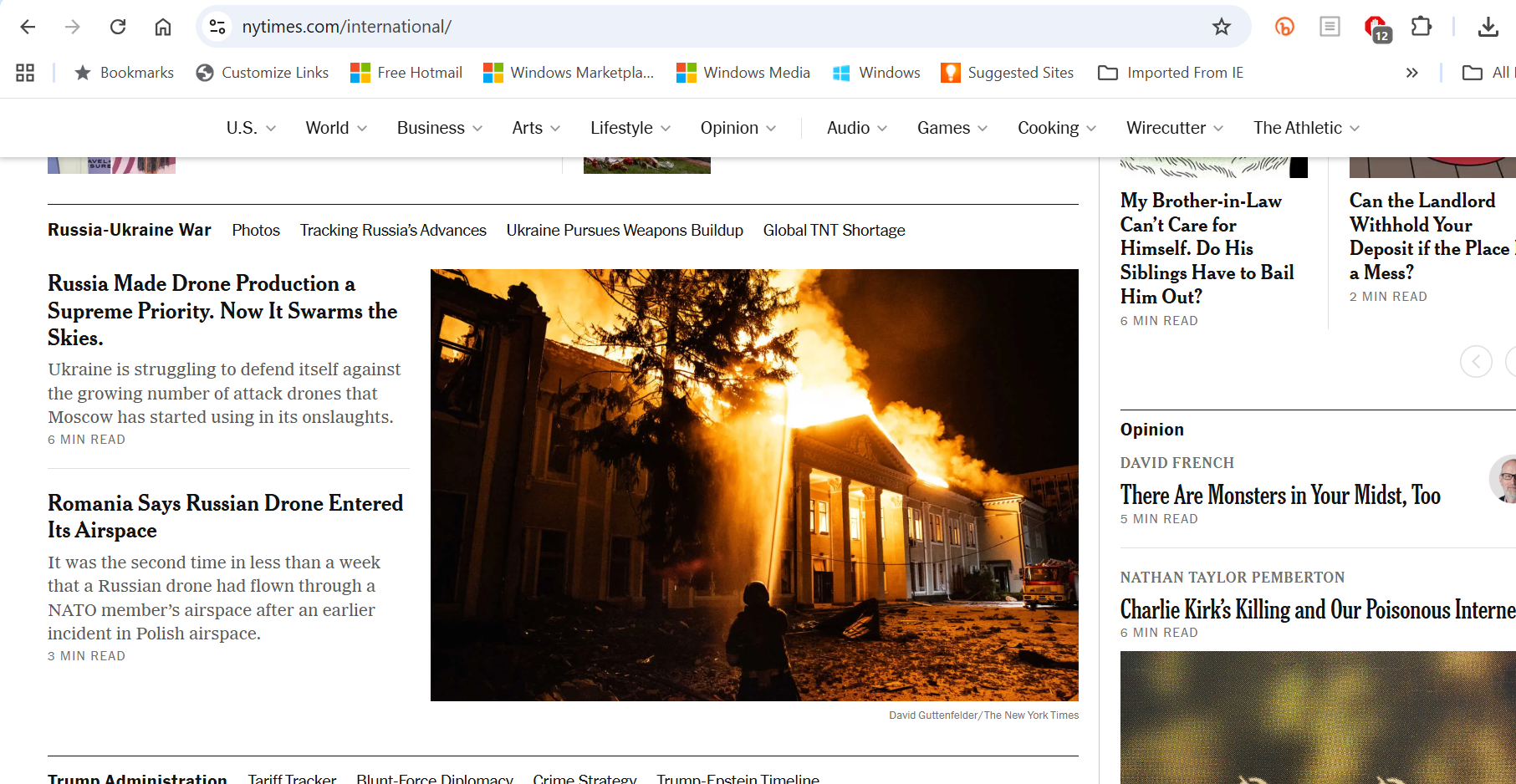
Task: Open the tab groups grid icon
Action: click(x=24, y=73)
